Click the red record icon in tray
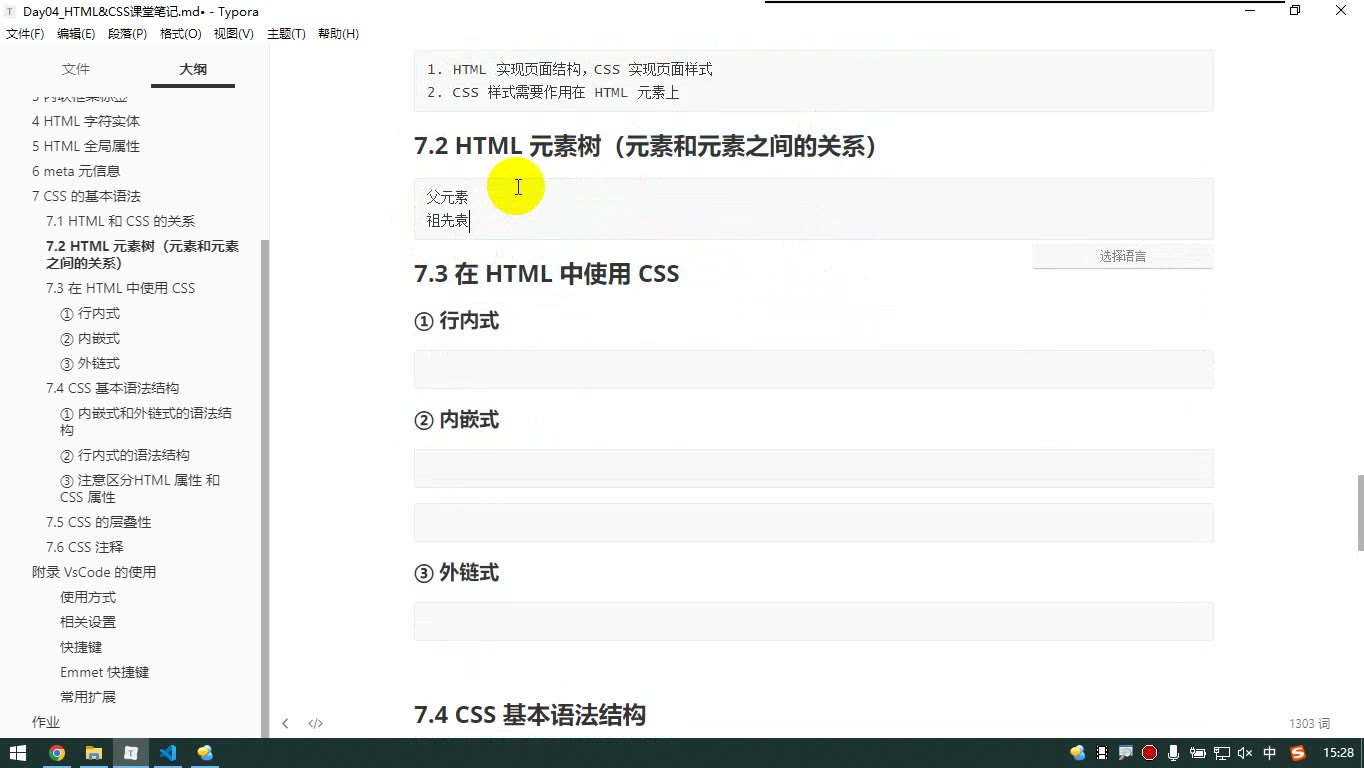1364x768 pixels. 1149,753
